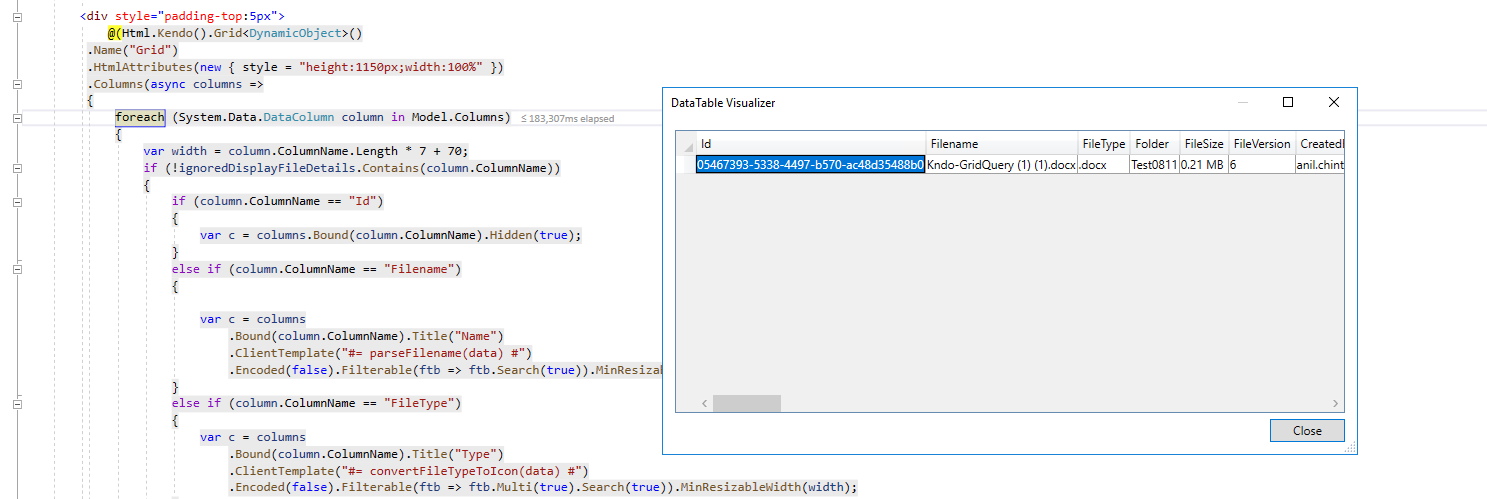Select the Kndo-GridQuery (1) (1).docx cell
Image resolution: width=1487 pixels, height=499 pixels.
(1002, 165)
